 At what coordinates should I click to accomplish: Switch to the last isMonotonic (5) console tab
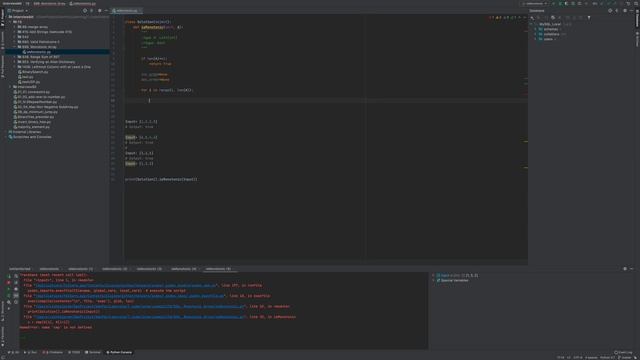click(x=218, y=269)
